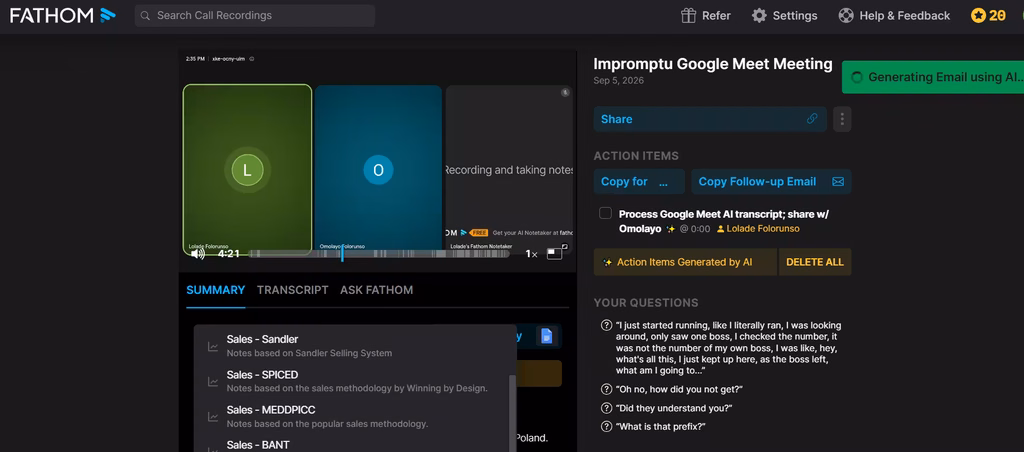Click Copy Follow-up Email button
The height and width of the screenshot is (452, 1024).
point(771,182)
